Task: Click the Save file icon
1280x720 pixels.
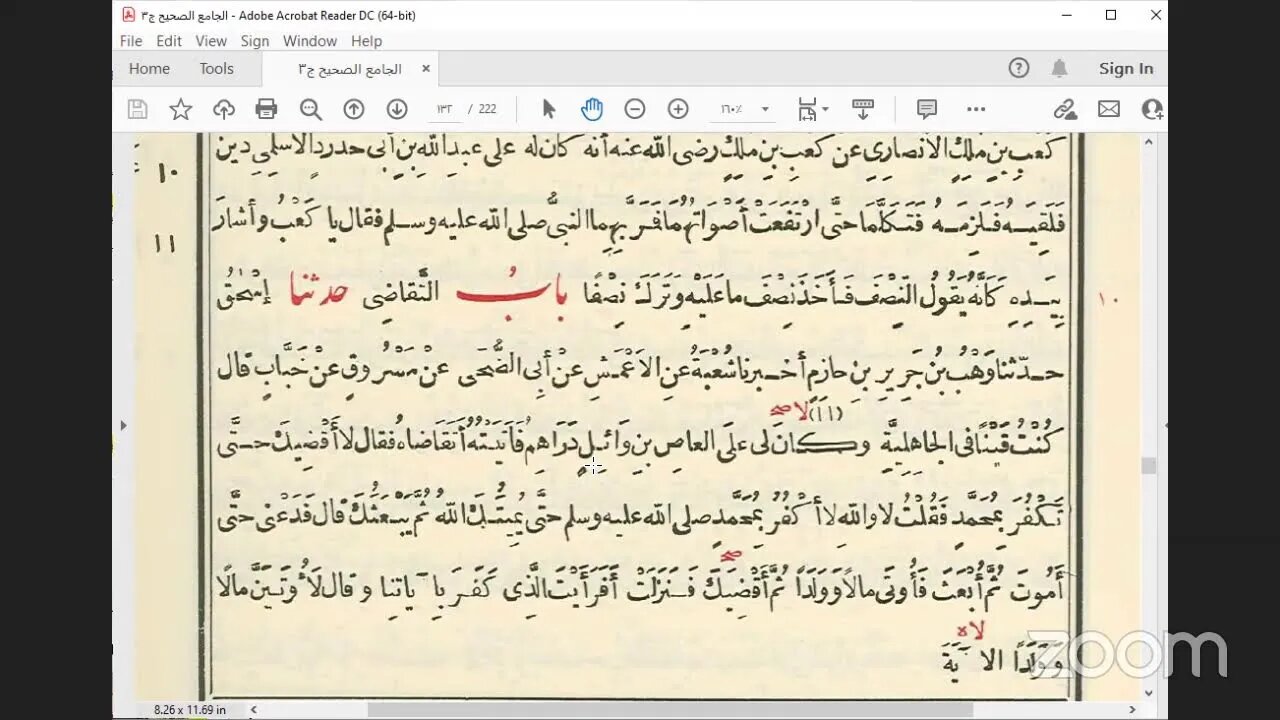Action: click(138, 109)
